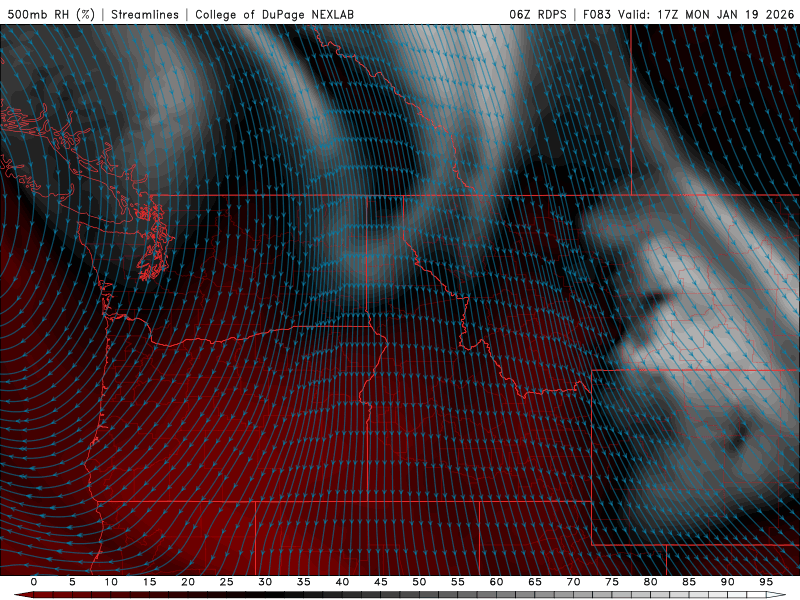Click the "30" value on the colorbar
This screenshot has height=600, width=800.
265,582
